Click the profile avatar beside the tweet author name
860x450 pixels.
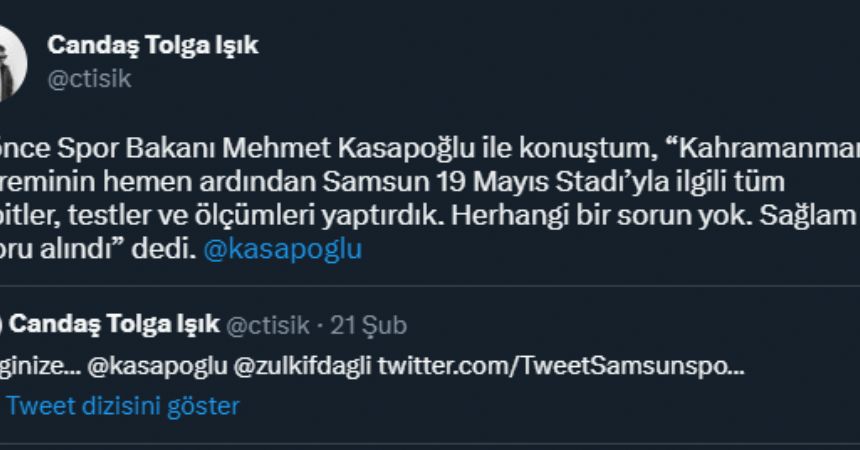(x=12, y=62)
